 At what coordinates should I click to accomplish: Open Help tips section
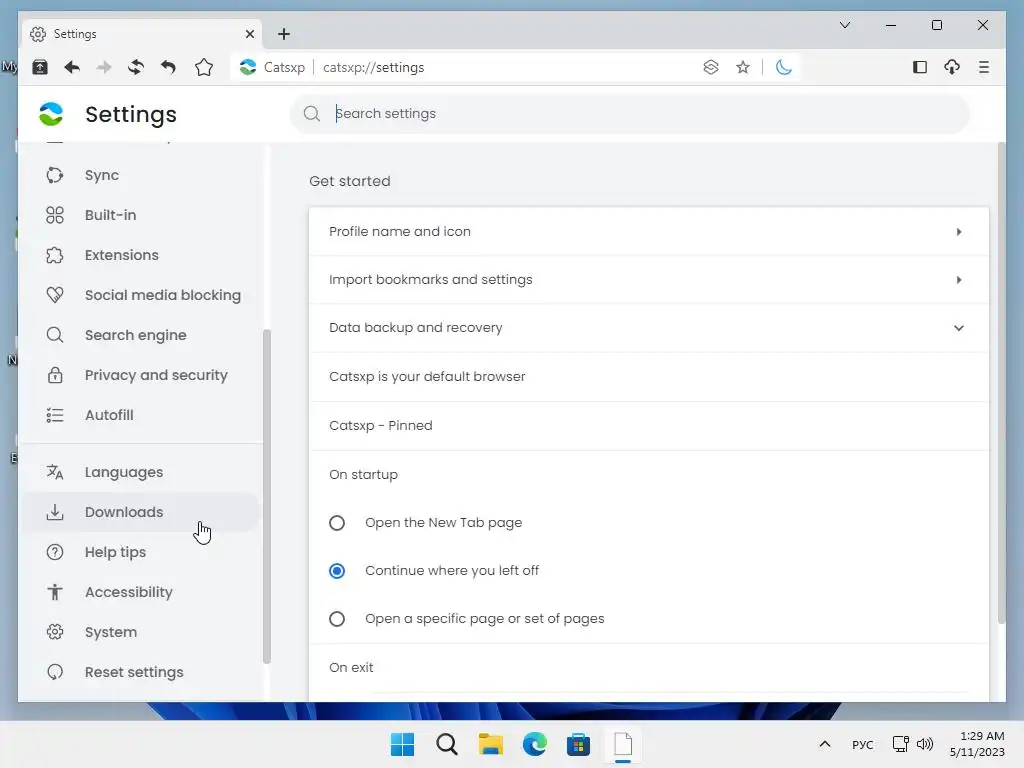[x=141, y=552]
